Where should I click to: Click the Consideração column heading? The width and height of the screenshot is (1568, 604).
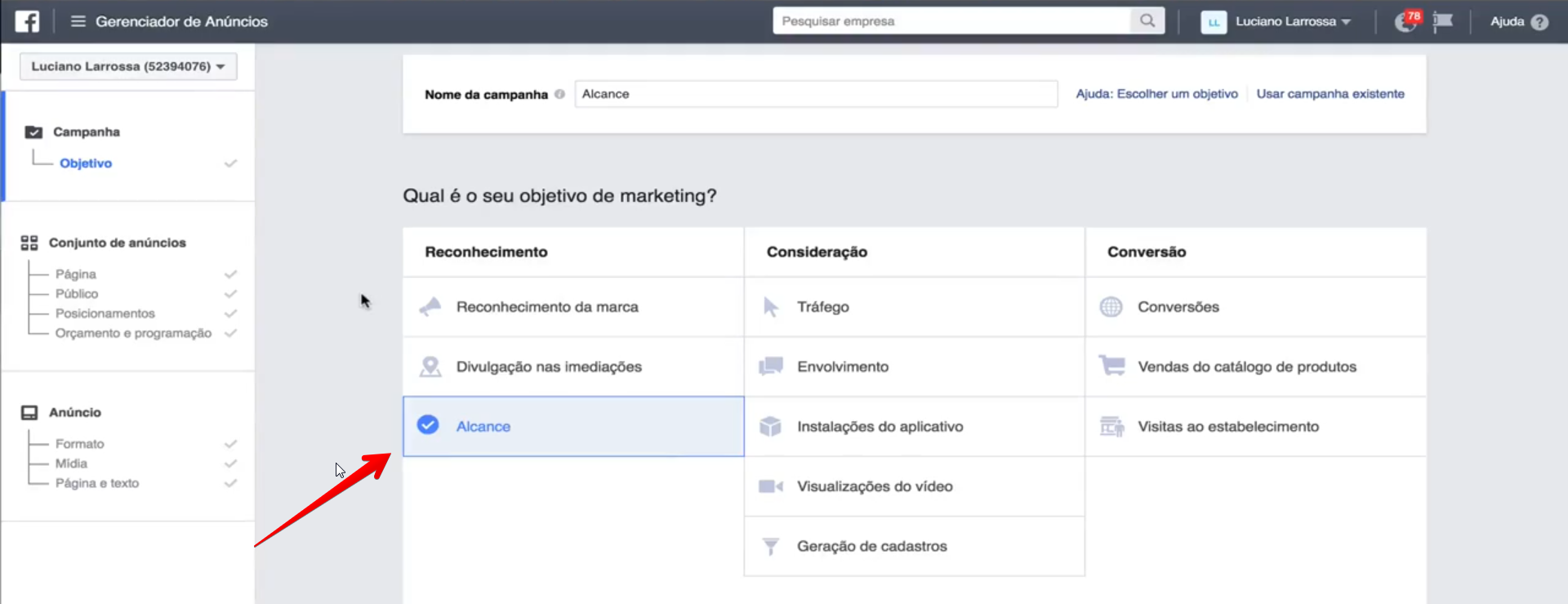pyautogui.click(x=817, y=253)
